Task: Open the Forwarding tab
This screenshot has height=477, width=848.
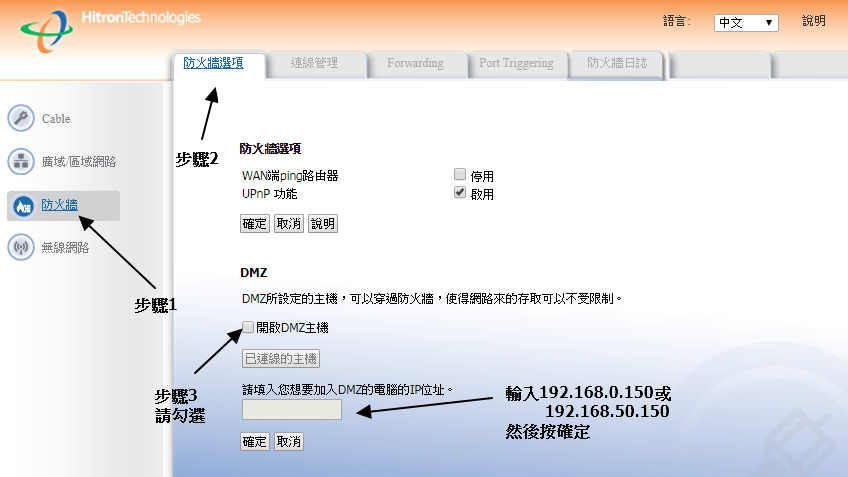Action: click(x=415, y=63)
